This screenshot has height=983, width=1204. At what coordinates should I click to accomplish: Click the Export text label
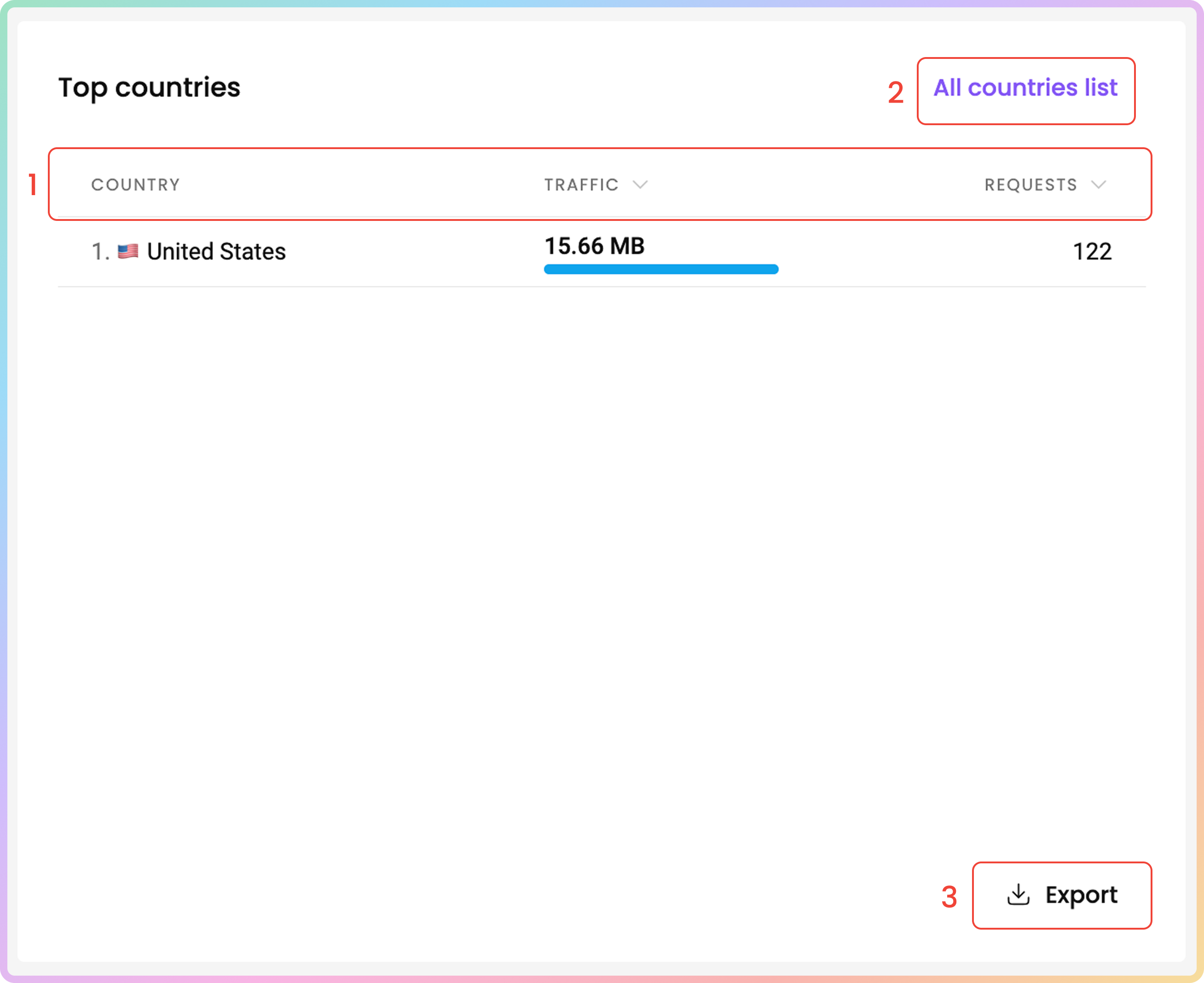click(x=1081, y=895)
